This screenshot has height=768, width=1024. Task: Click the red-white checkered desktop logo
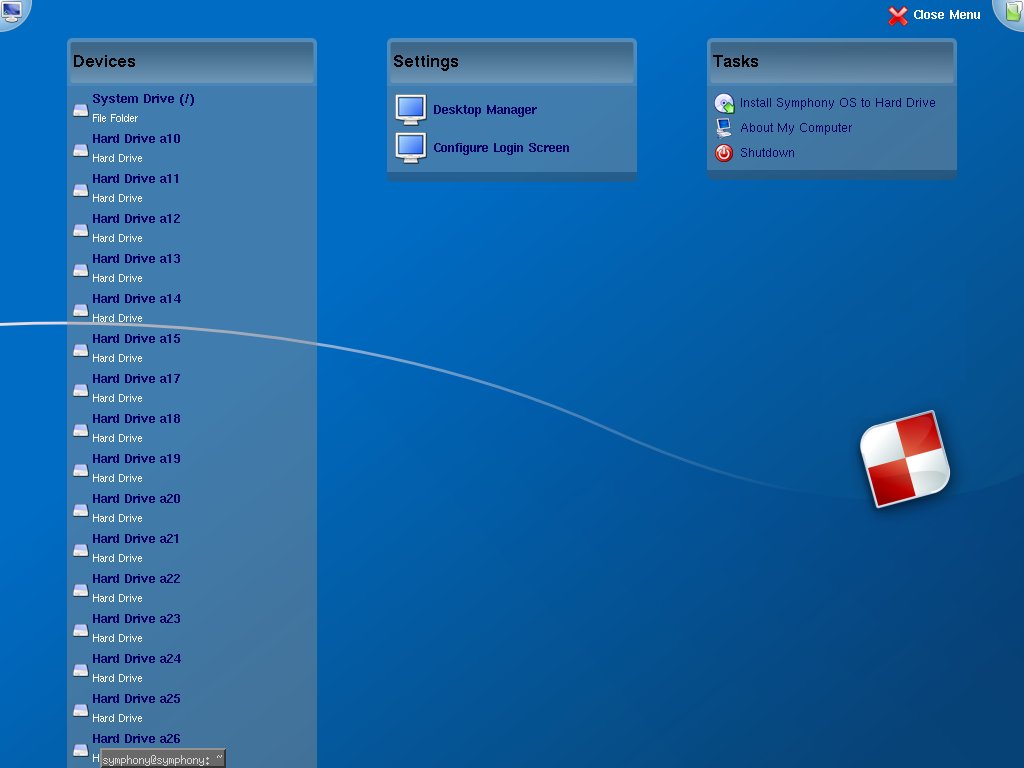pos(904,459)
